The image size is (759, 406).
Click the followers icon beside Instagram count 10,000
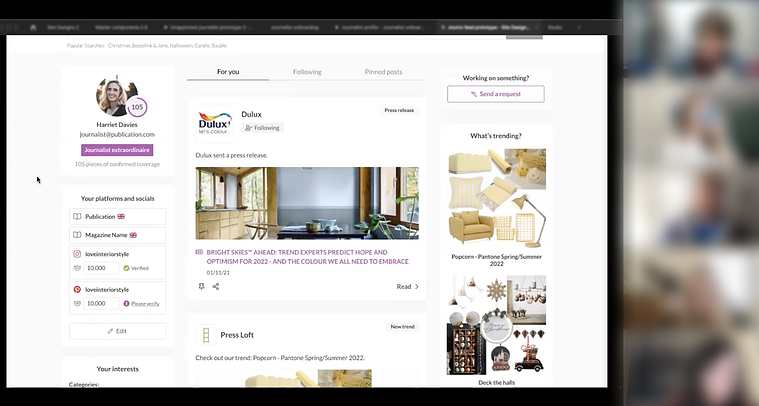[x=77, y=268]
